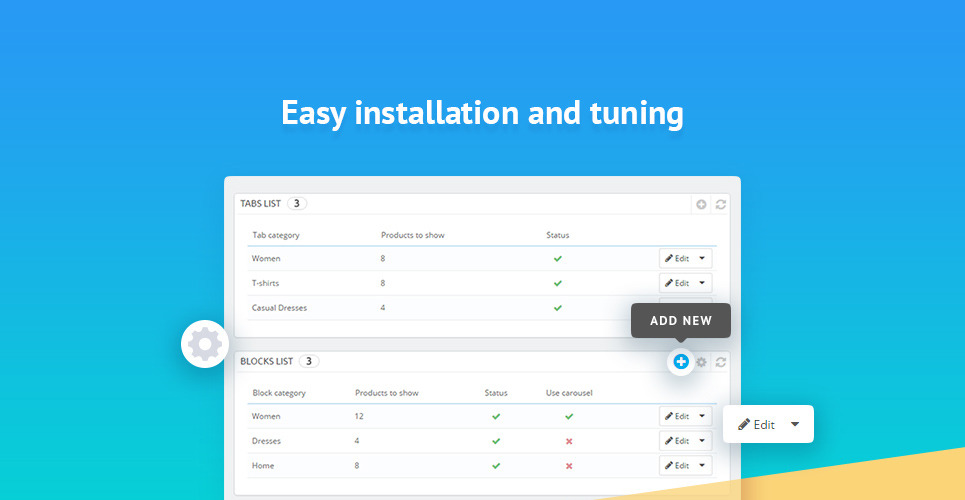The width and height of the screenshot is (965, 500).
Task: Click the refresh icon in Tabs List header
Action: [x=721, y=204]
